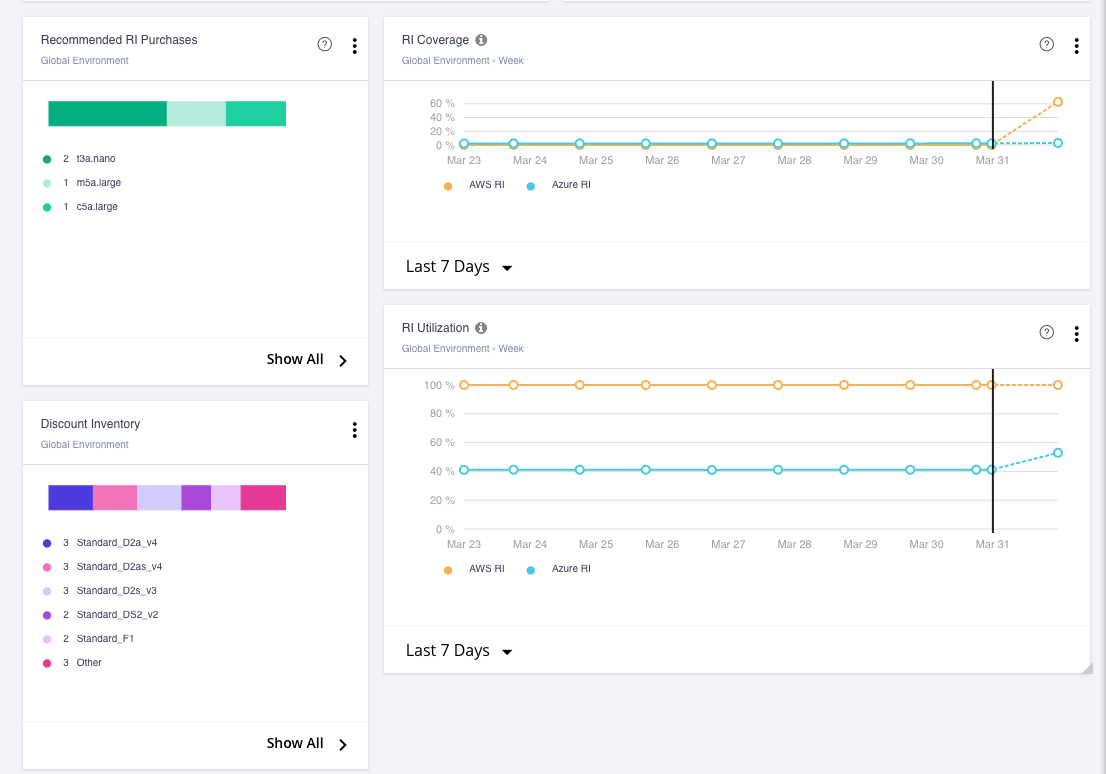This screenshot has width=1106, height=774.
Task: Click the RI Coverage info icon
Action: pos(481,40)
